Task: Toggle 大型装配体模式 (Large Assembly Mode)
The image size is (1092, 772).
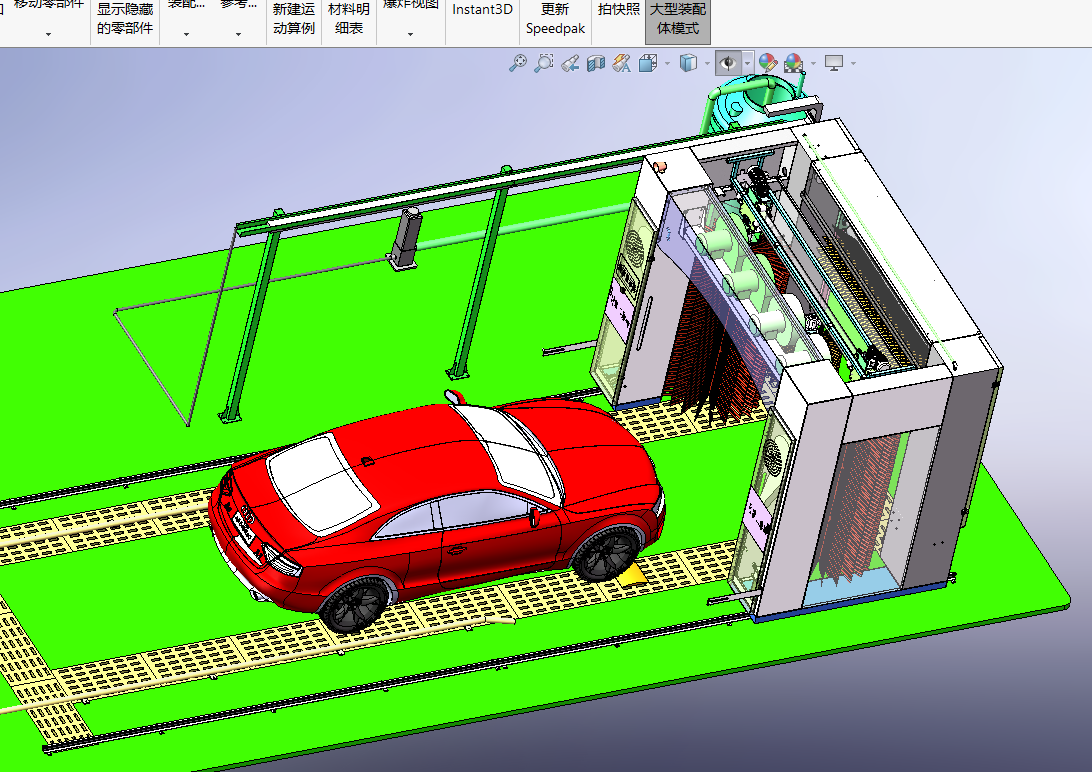Action: point(678,19)
